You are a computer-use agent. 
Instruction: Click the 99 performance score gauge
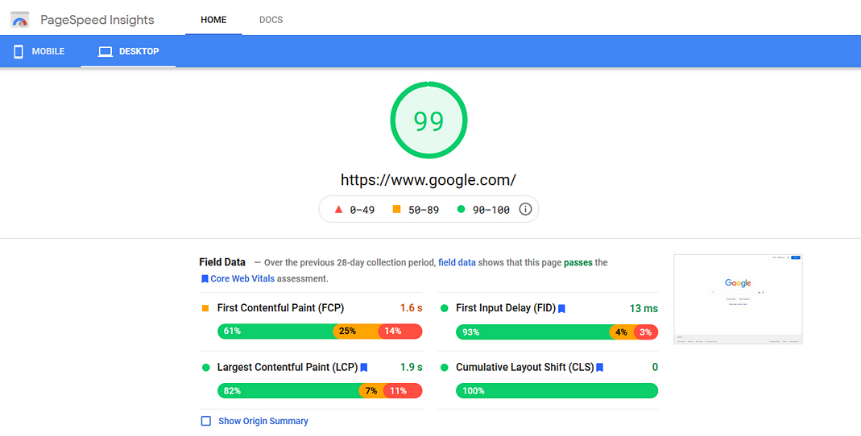(429, 120)
